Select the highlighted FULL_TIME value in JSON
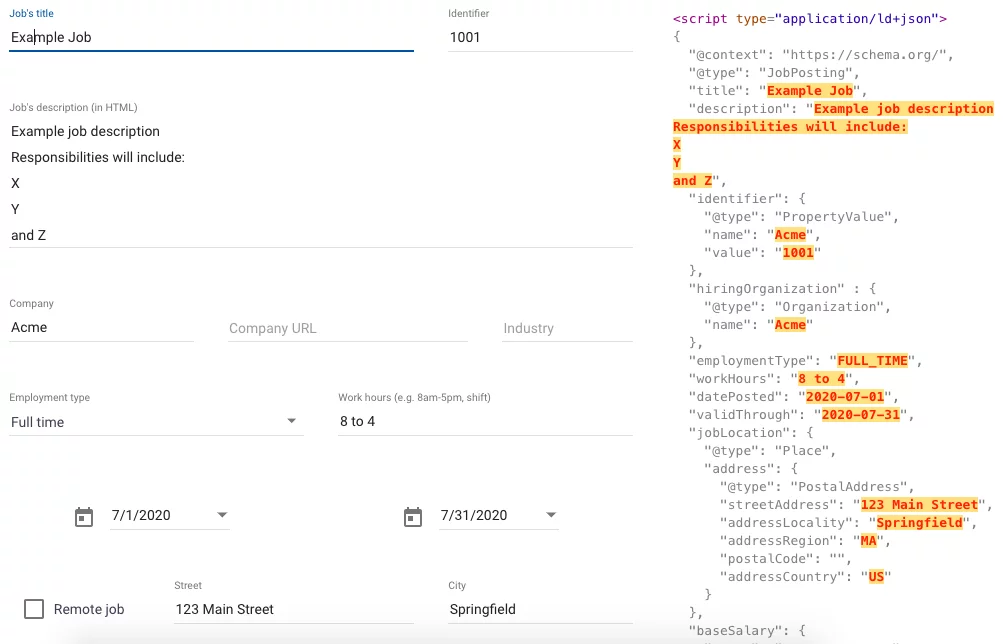This screenshot has width=1003, height=644. [x=872, y=361]
